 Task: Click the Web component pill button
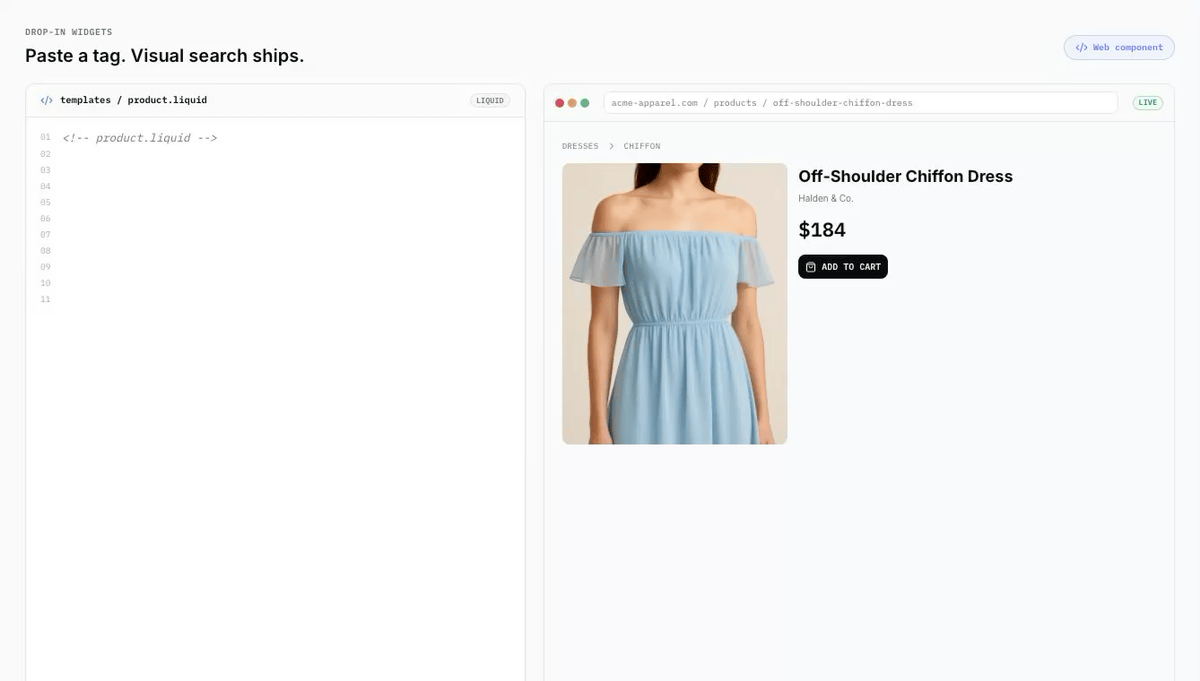pos(1119,47)
